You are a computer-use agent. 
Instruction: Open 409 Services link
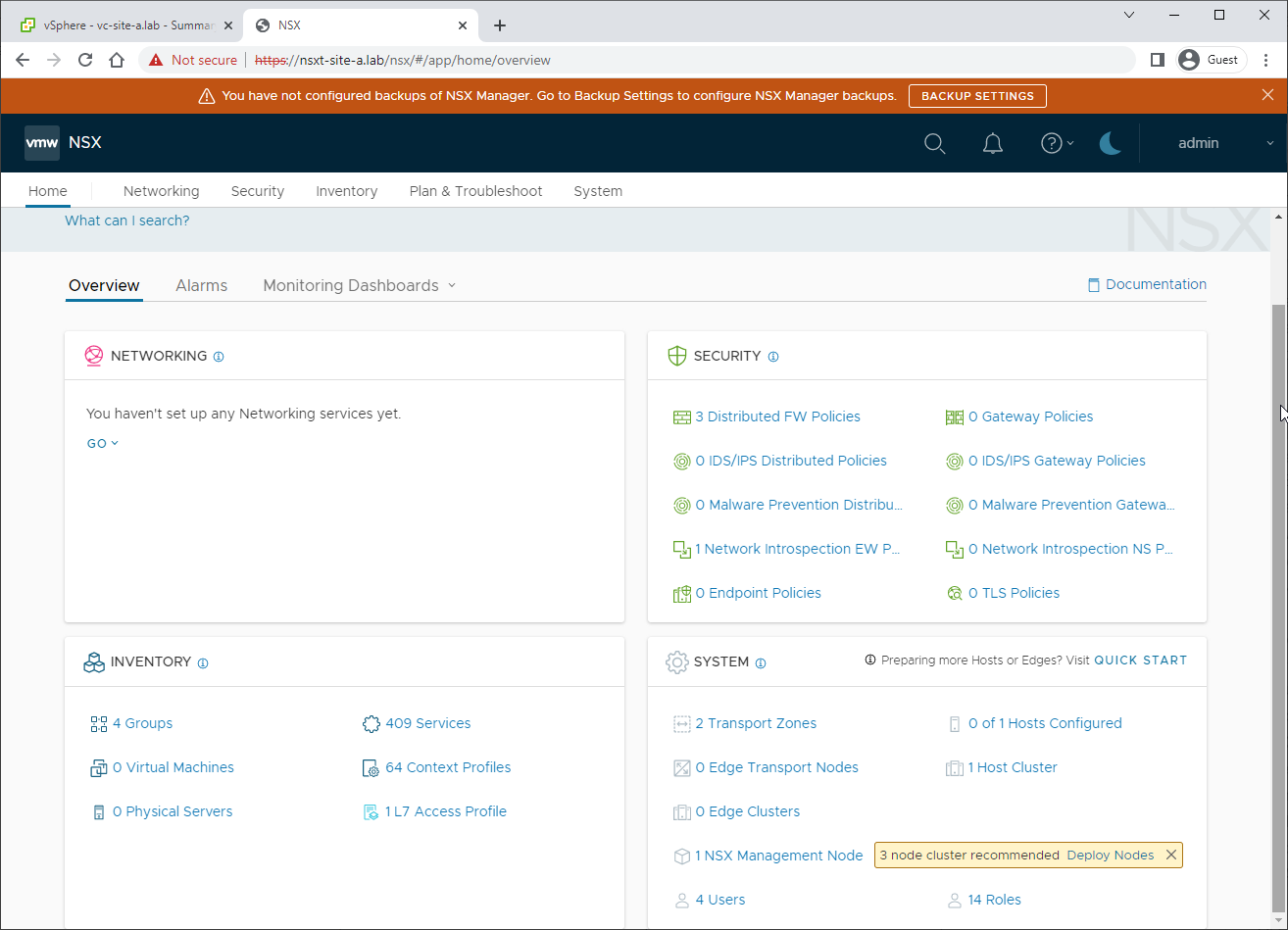[427, 724]
